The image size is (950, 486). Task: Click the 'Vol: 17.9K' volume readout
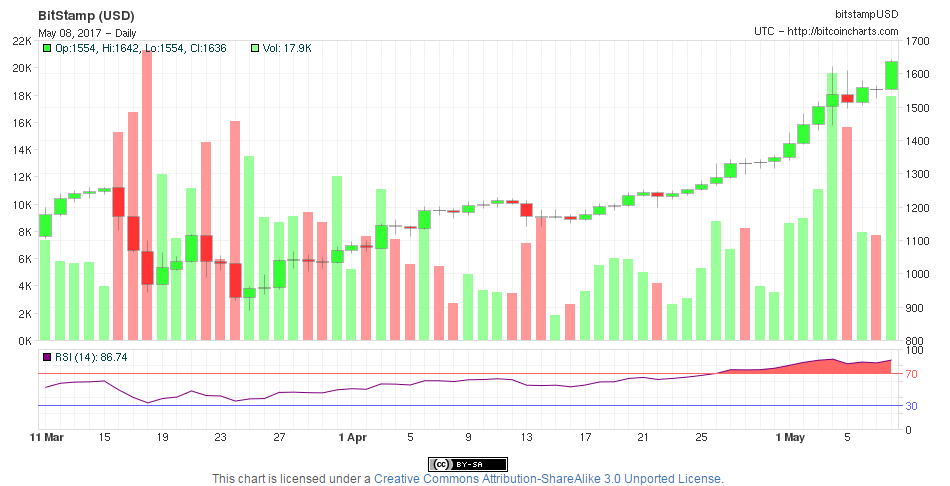(287, 48)
